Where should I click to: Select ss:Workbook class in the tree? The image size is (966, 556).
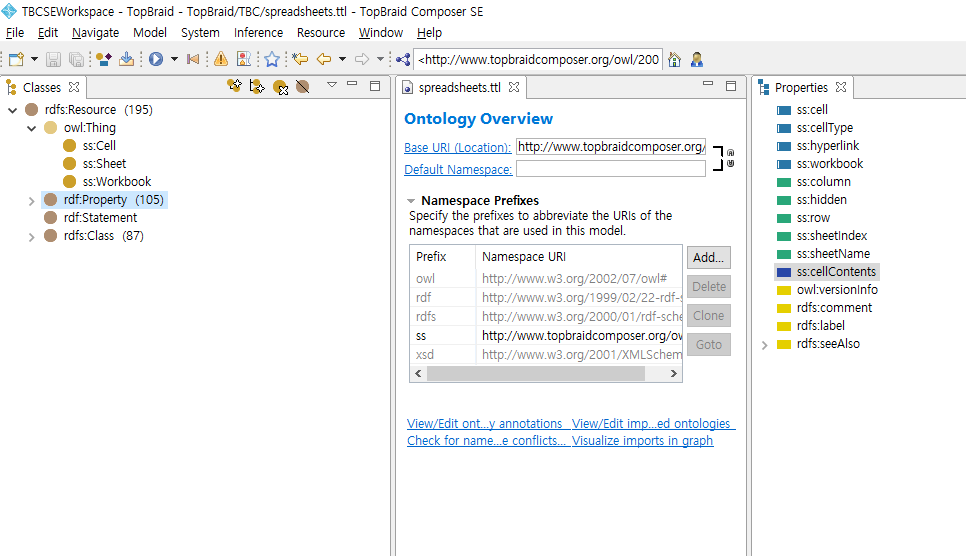click(x=117, y=182)
